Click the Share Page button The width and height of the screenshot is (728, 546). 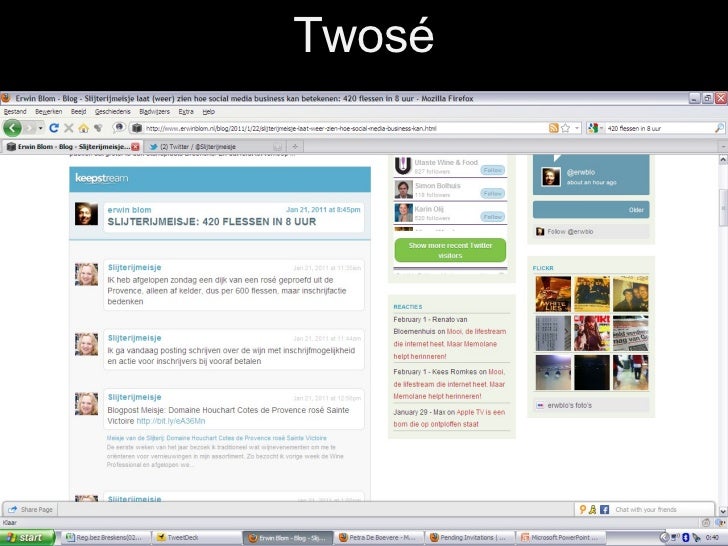[31, 509]
